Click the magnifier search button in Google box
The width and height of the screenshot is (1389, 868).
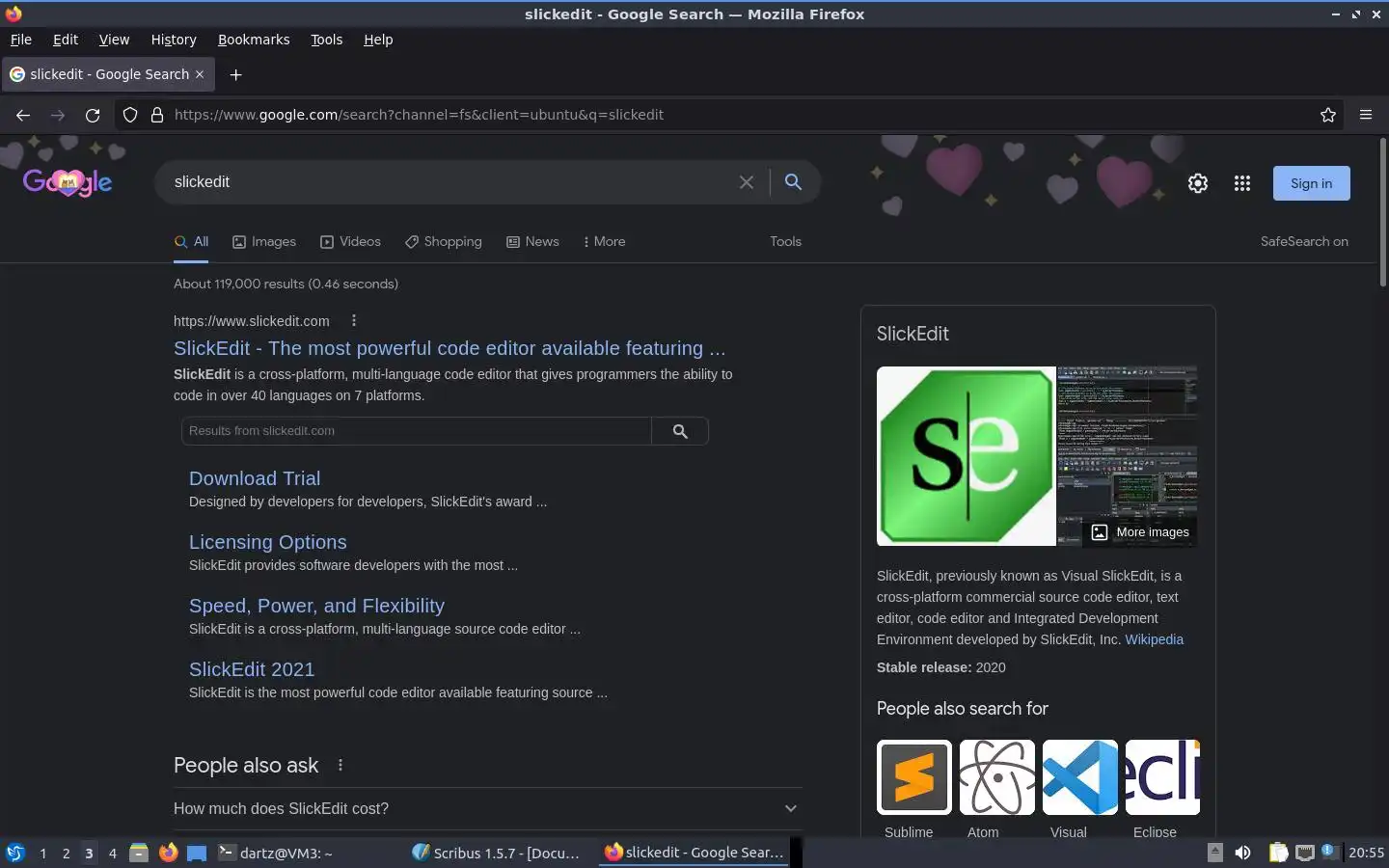(793, 182)
